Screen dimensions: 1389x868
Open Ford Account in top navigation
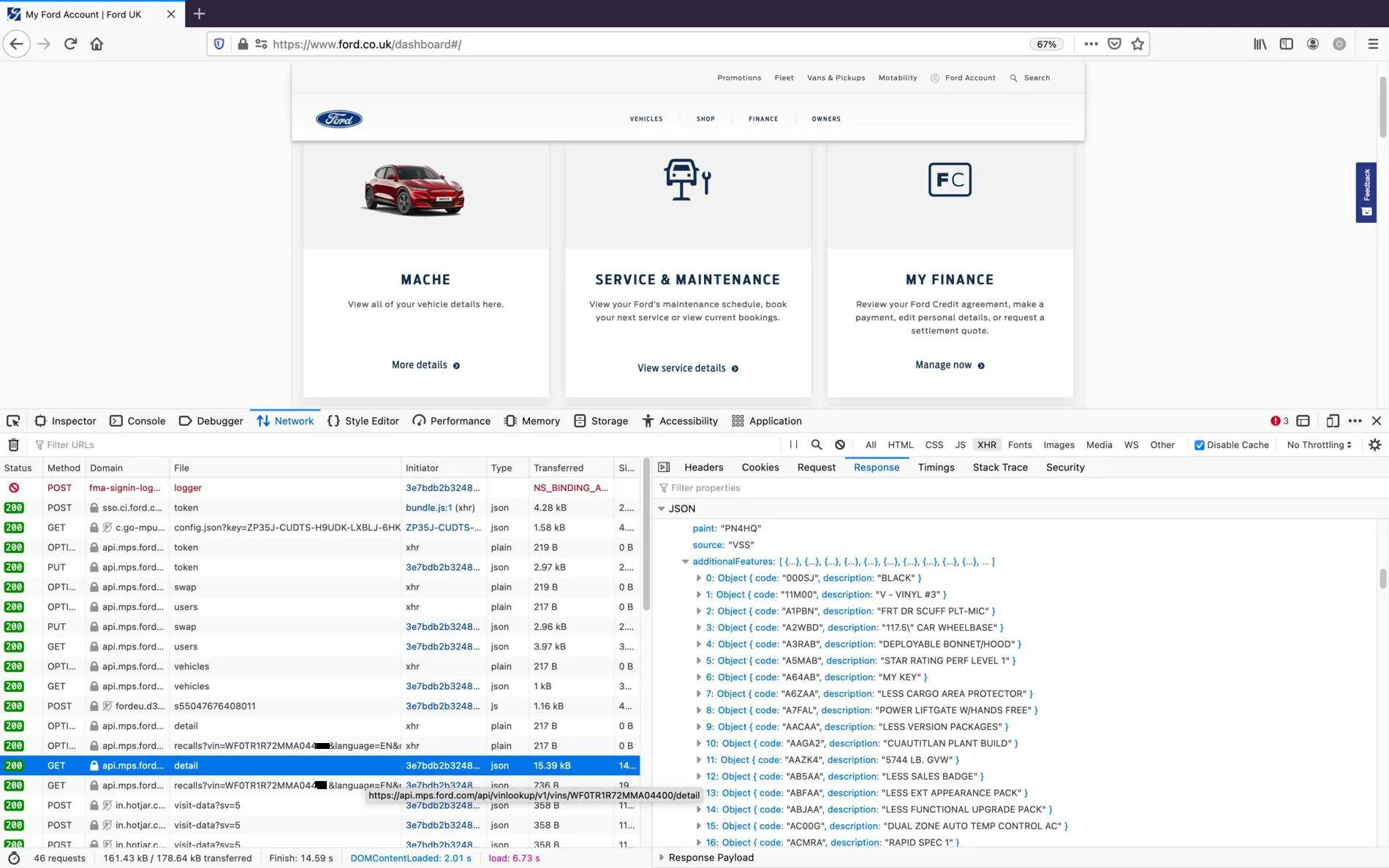coord(963,77)
